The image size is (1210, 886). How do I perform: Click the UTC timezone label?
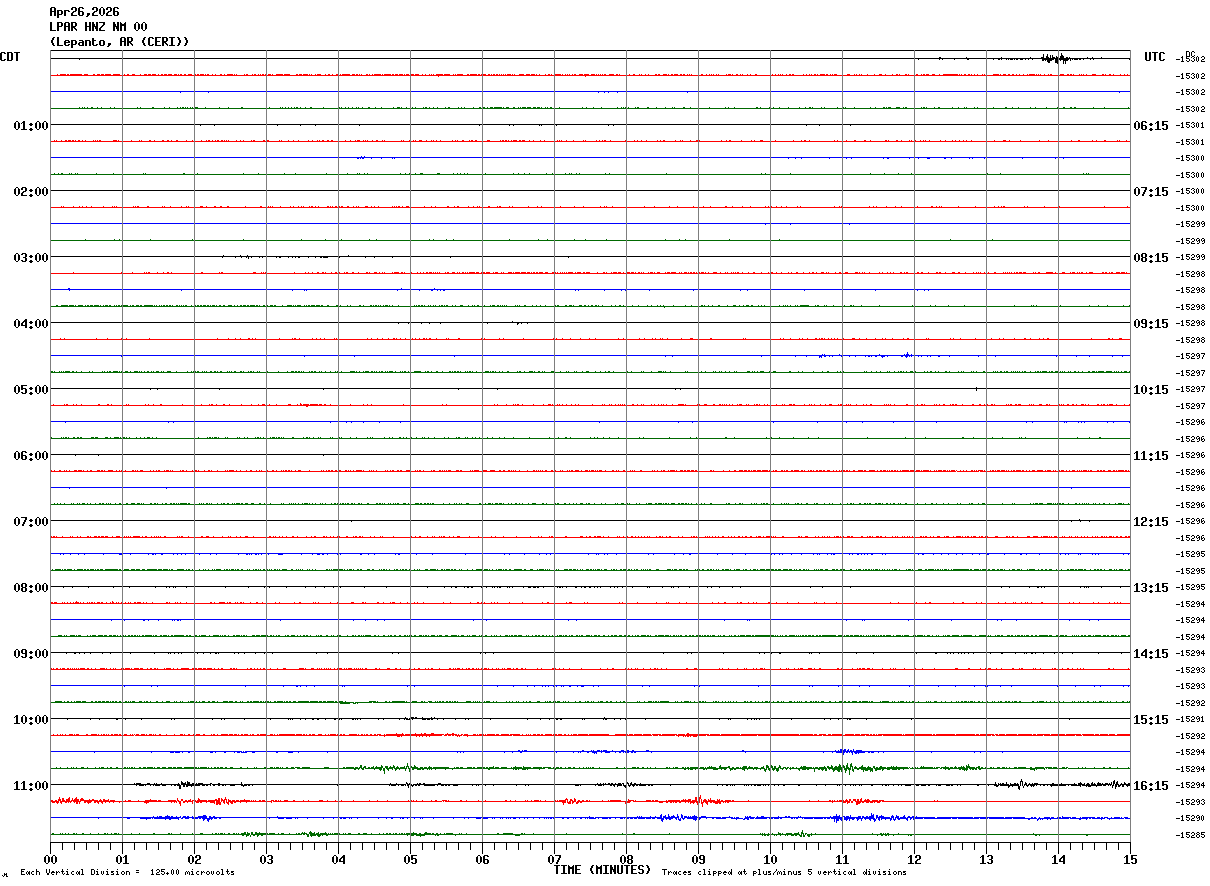tap(1154, 57)
